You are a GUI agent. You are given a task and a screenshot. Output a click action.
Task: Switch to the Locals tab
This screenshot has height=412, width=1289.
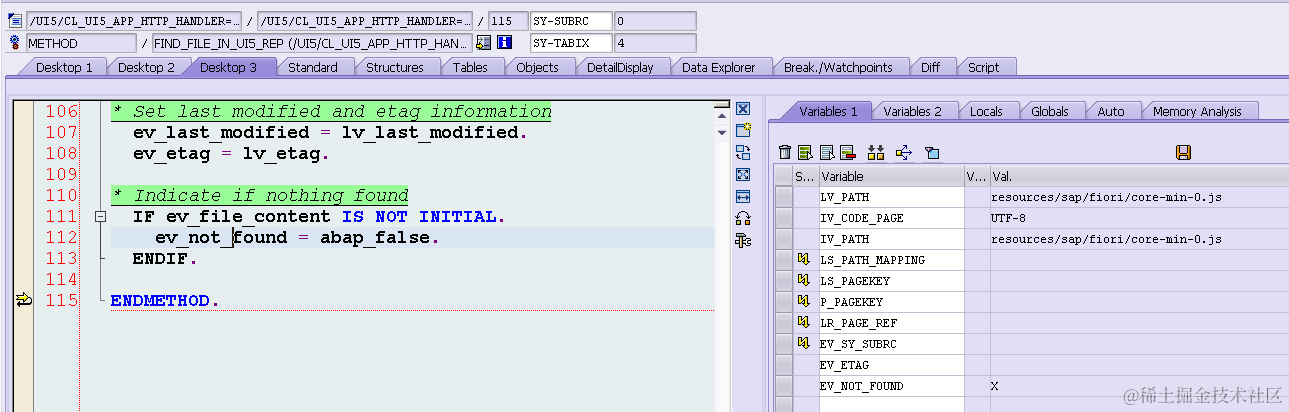click(x=986, y=112)
